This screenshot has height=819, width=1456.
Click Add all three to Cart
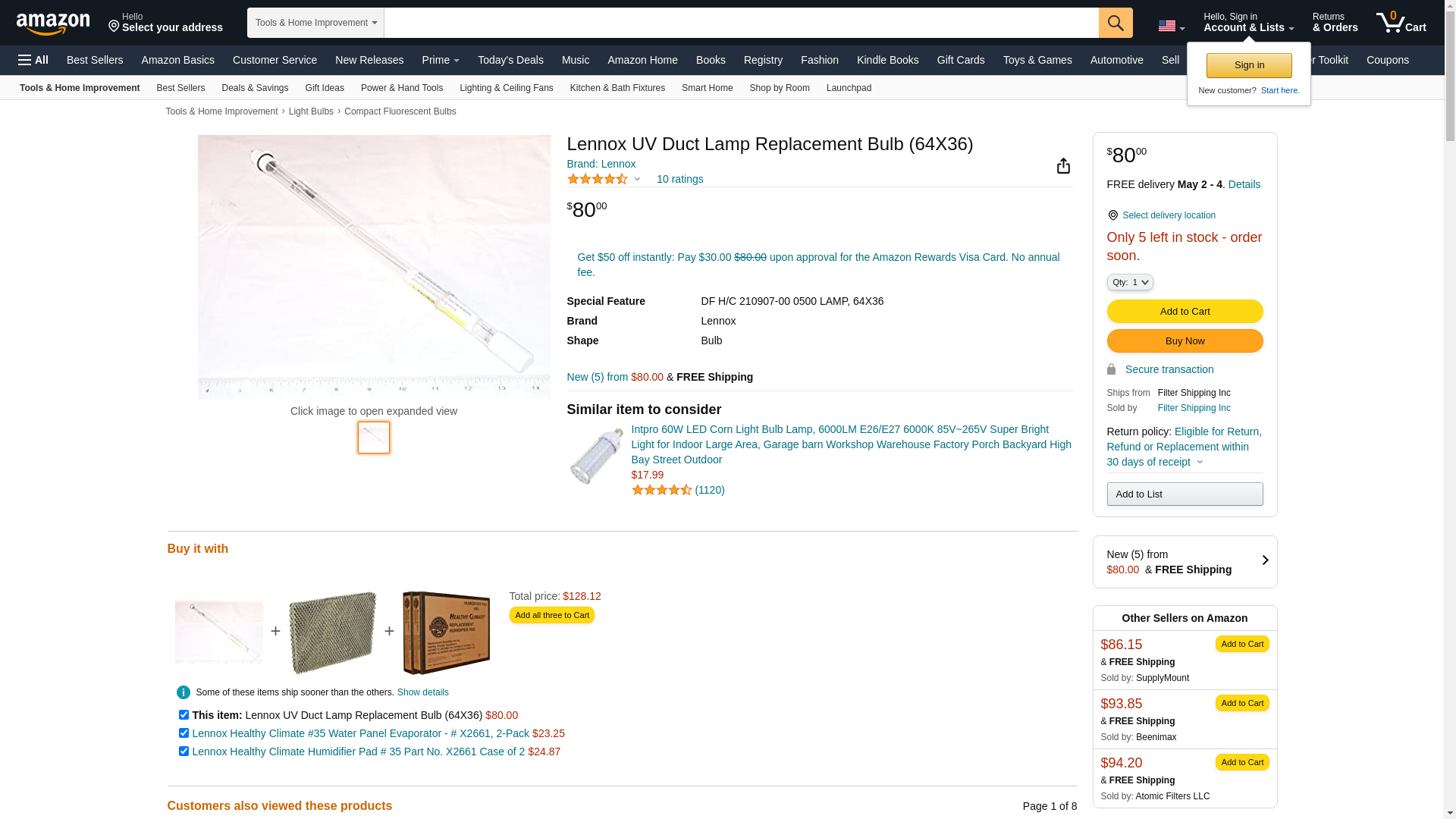point(551,615)
